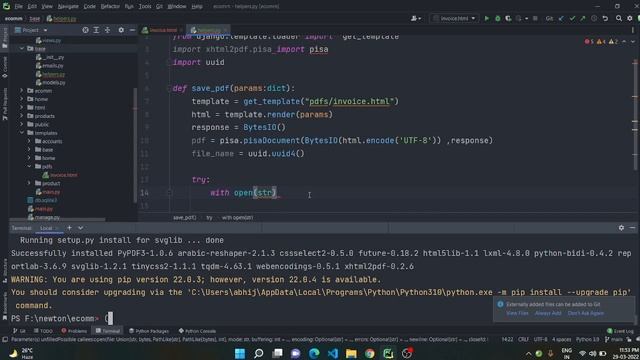
Task: Open the Problems tool window tab
Action: 74,331
